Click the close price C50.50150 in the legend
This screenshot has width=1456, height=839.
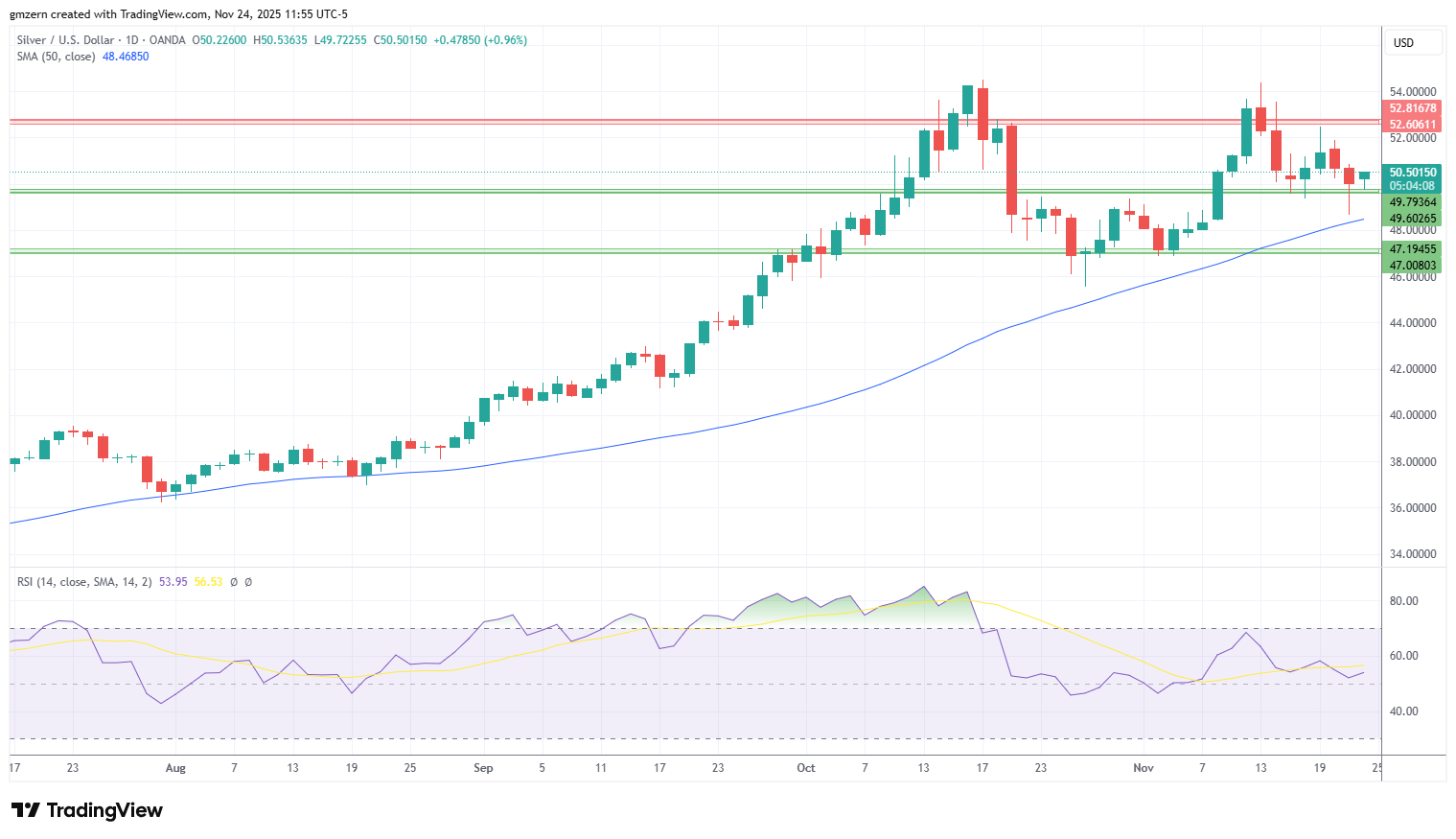(x=401, y=40)
